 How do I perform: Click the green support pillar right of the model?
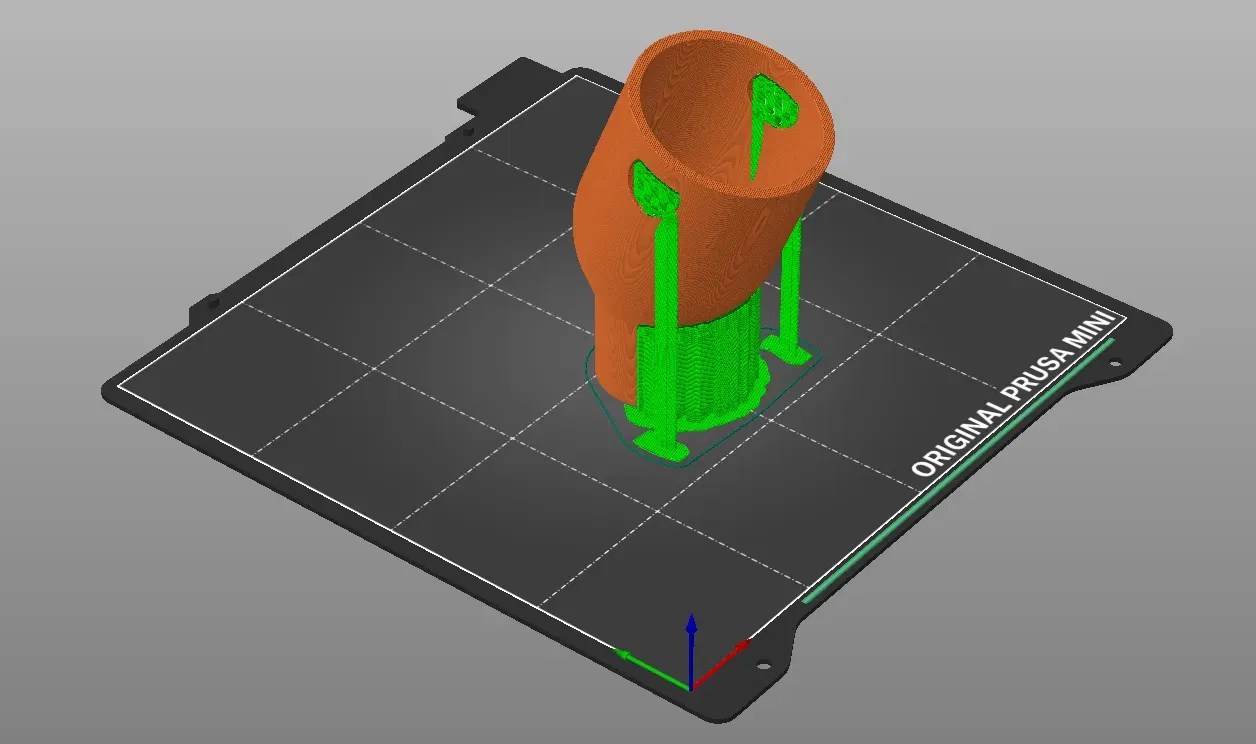pyautogui.click(x=791, y=290)
